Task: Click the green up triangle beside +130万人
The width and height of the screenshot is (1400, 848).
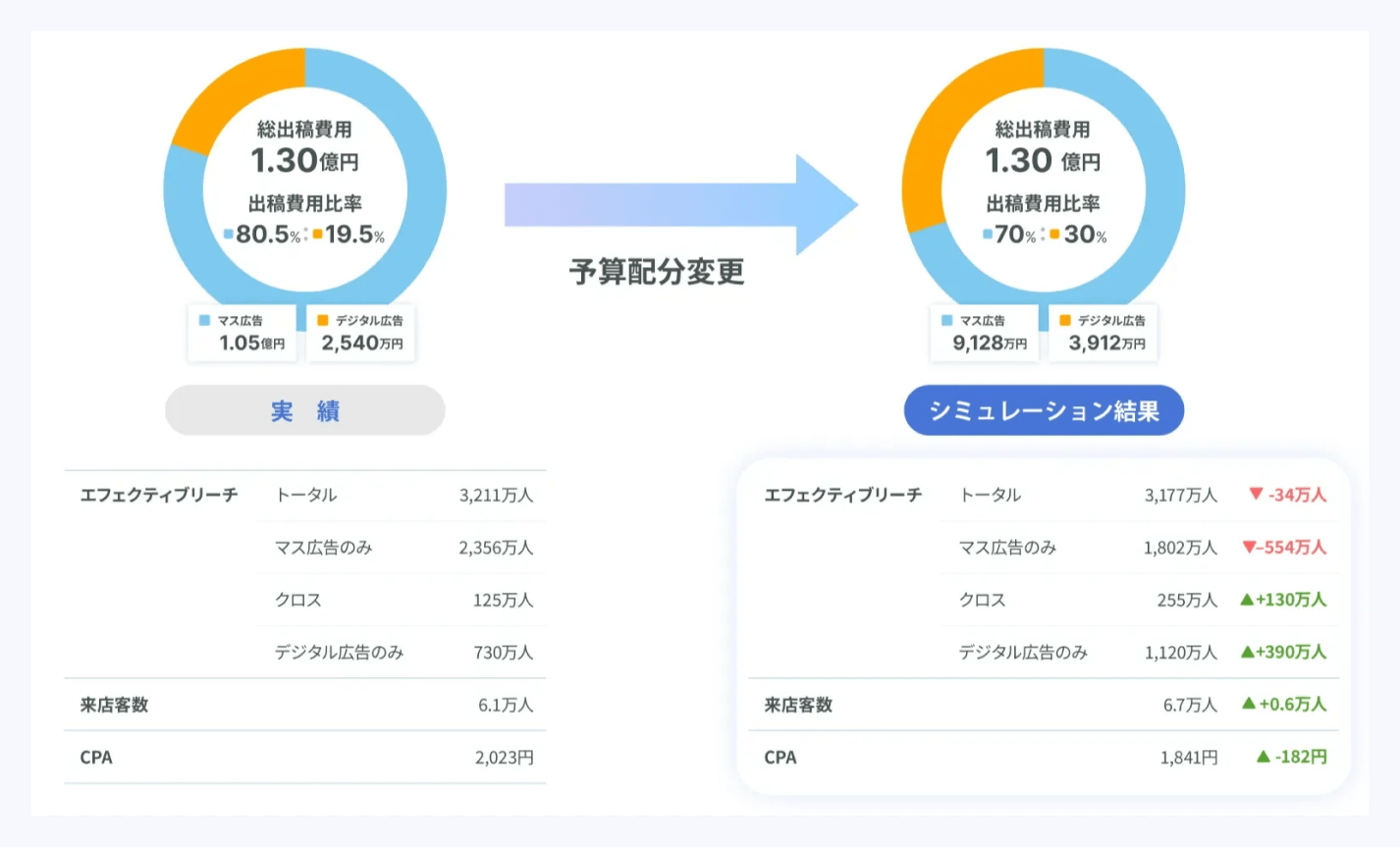Action: point(1247,599)
